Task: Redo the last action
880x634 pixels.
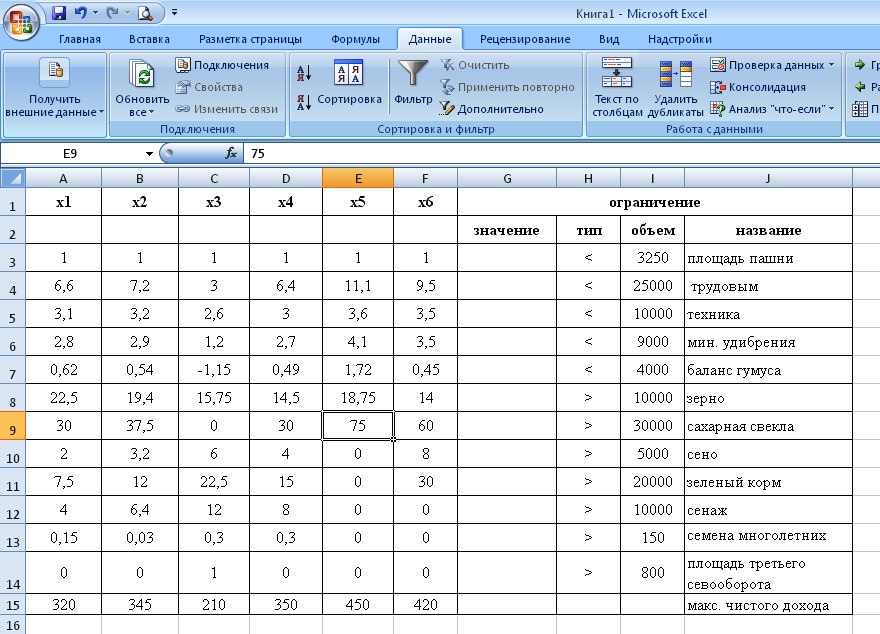Action: [x=113, y=12]
